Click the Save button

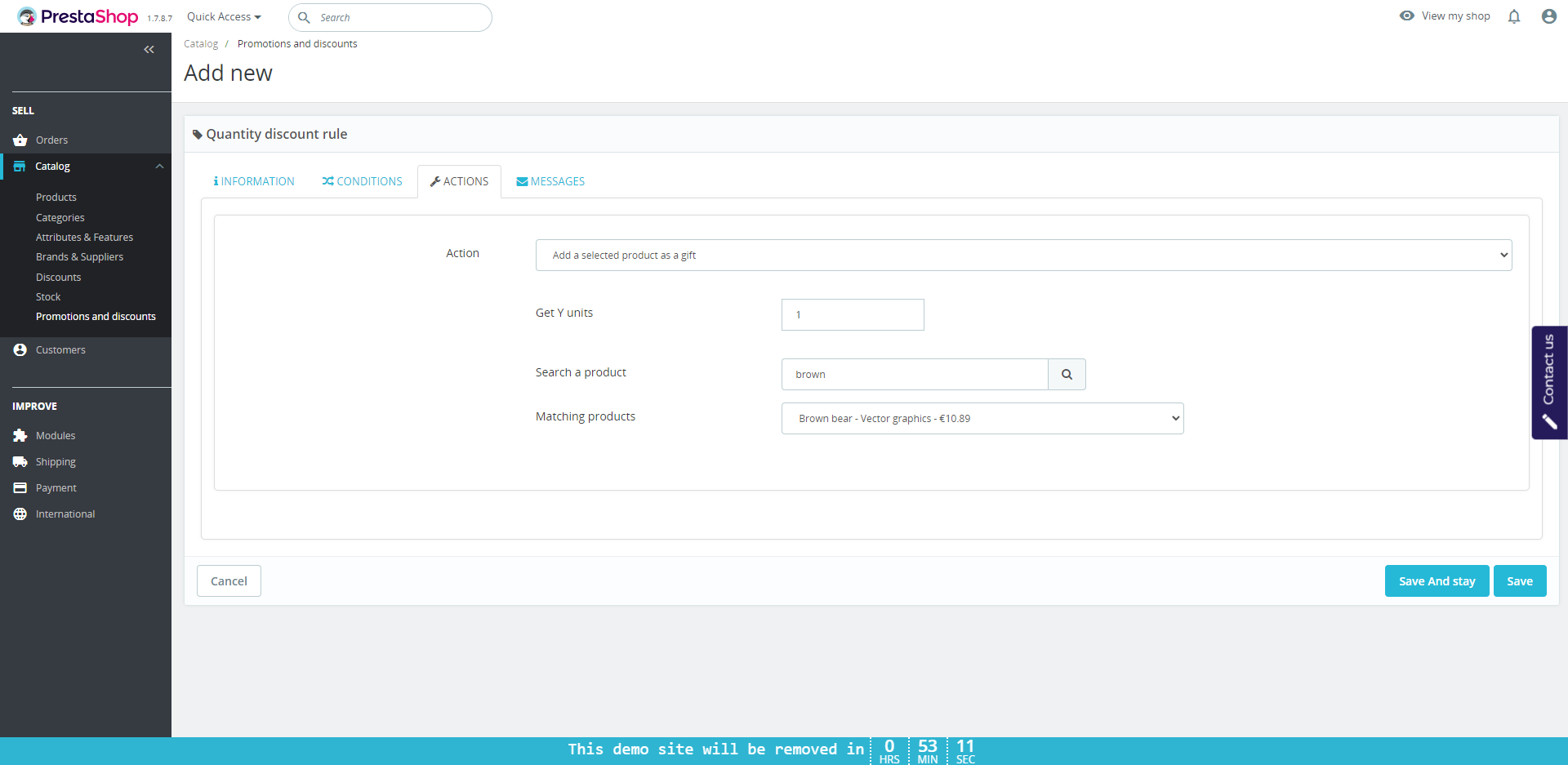tap(1519, 581)
